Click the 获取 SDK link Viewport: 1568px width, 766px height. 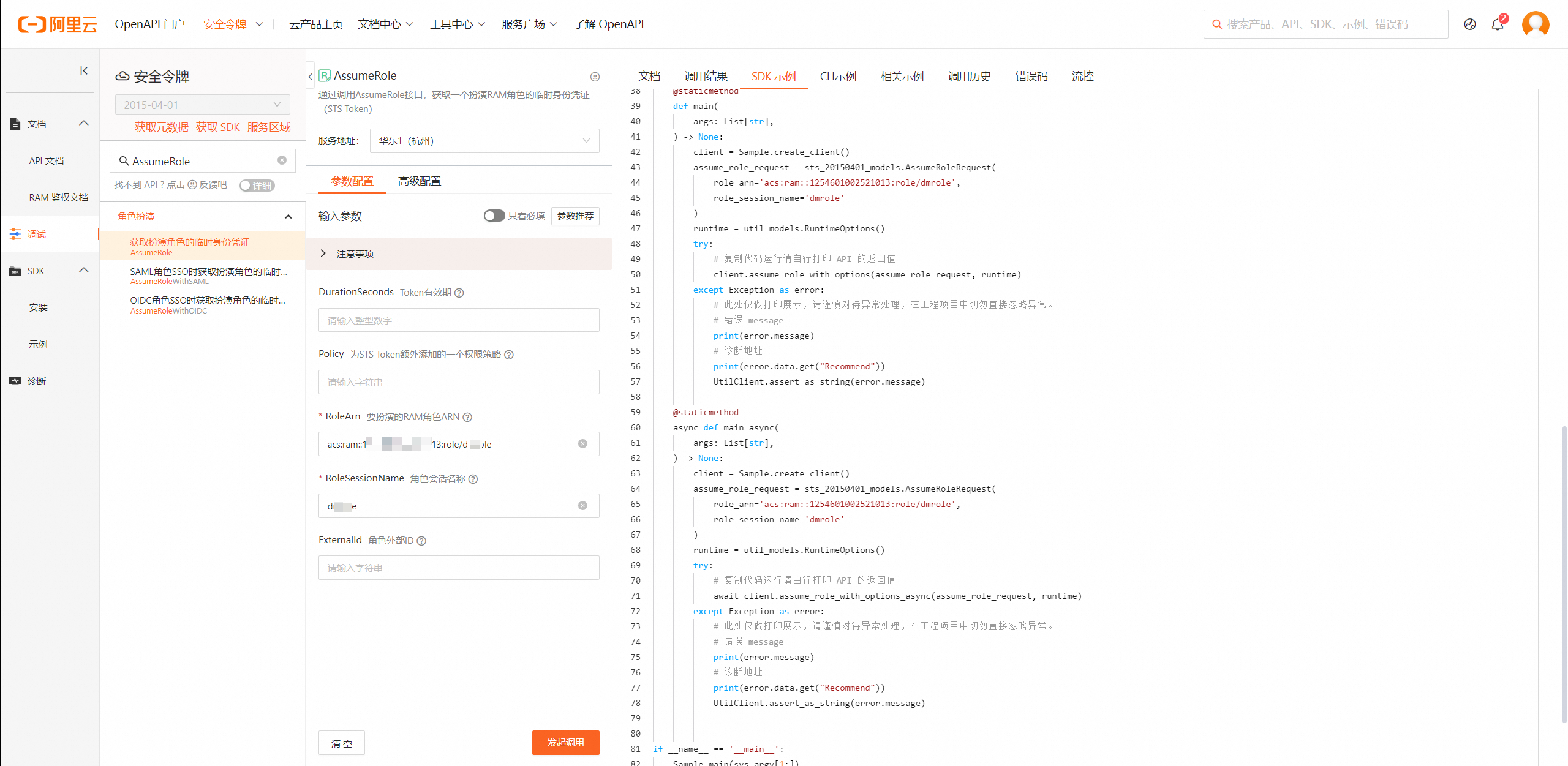pyautogui.click(x=217, y=127)
